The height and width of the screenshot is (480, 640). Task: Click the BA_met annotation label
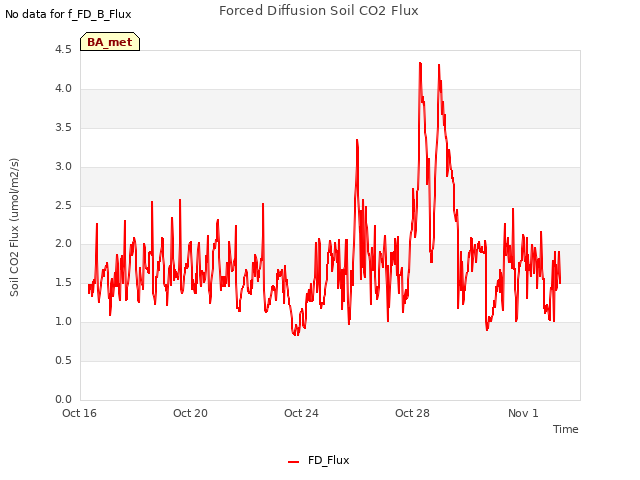tap(110, 42)
